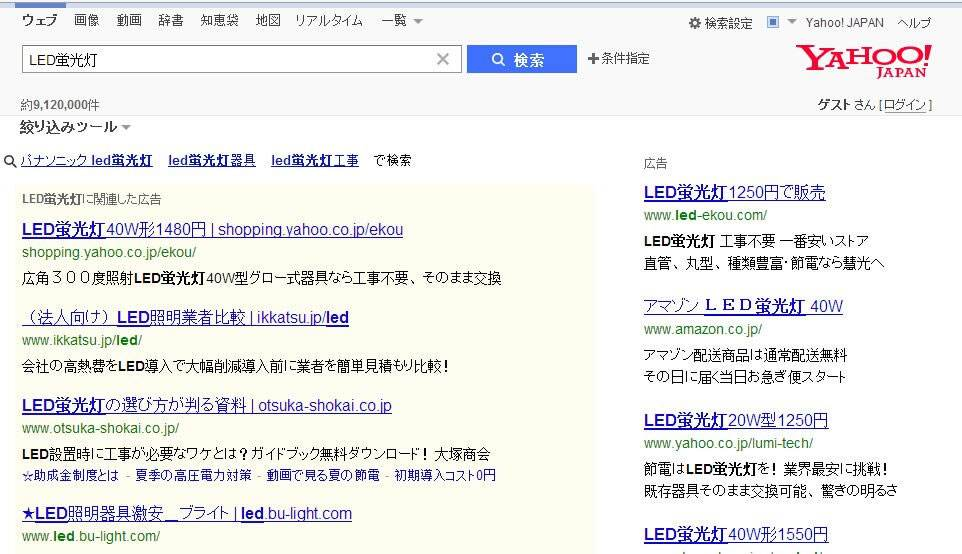Viewport: 962px width, 554px height.
Task: Switch to the 動画 tab
Action: coord(129,21)
